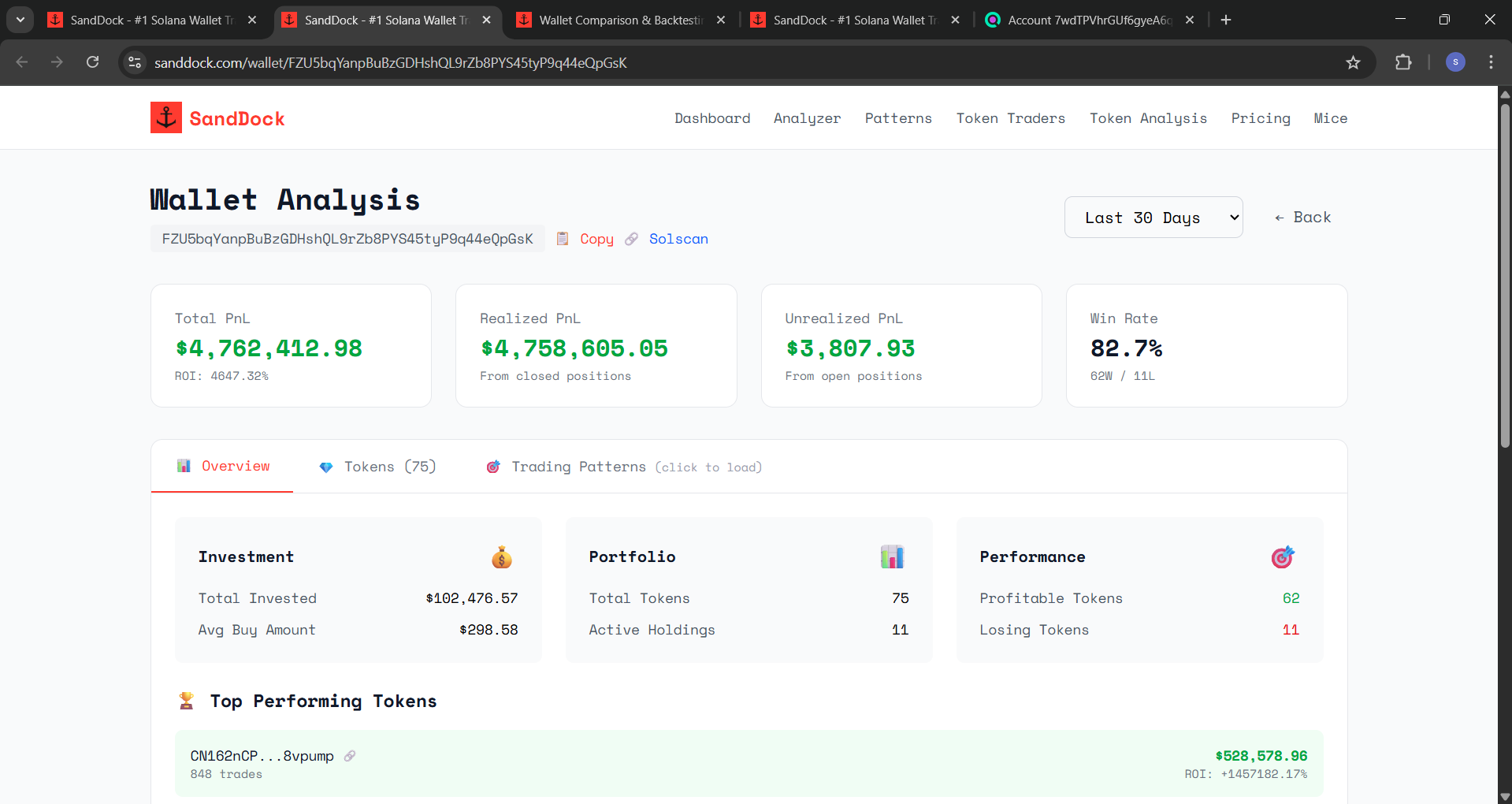
Task: Click the SandDock brand name
Action: coord(237,118)
